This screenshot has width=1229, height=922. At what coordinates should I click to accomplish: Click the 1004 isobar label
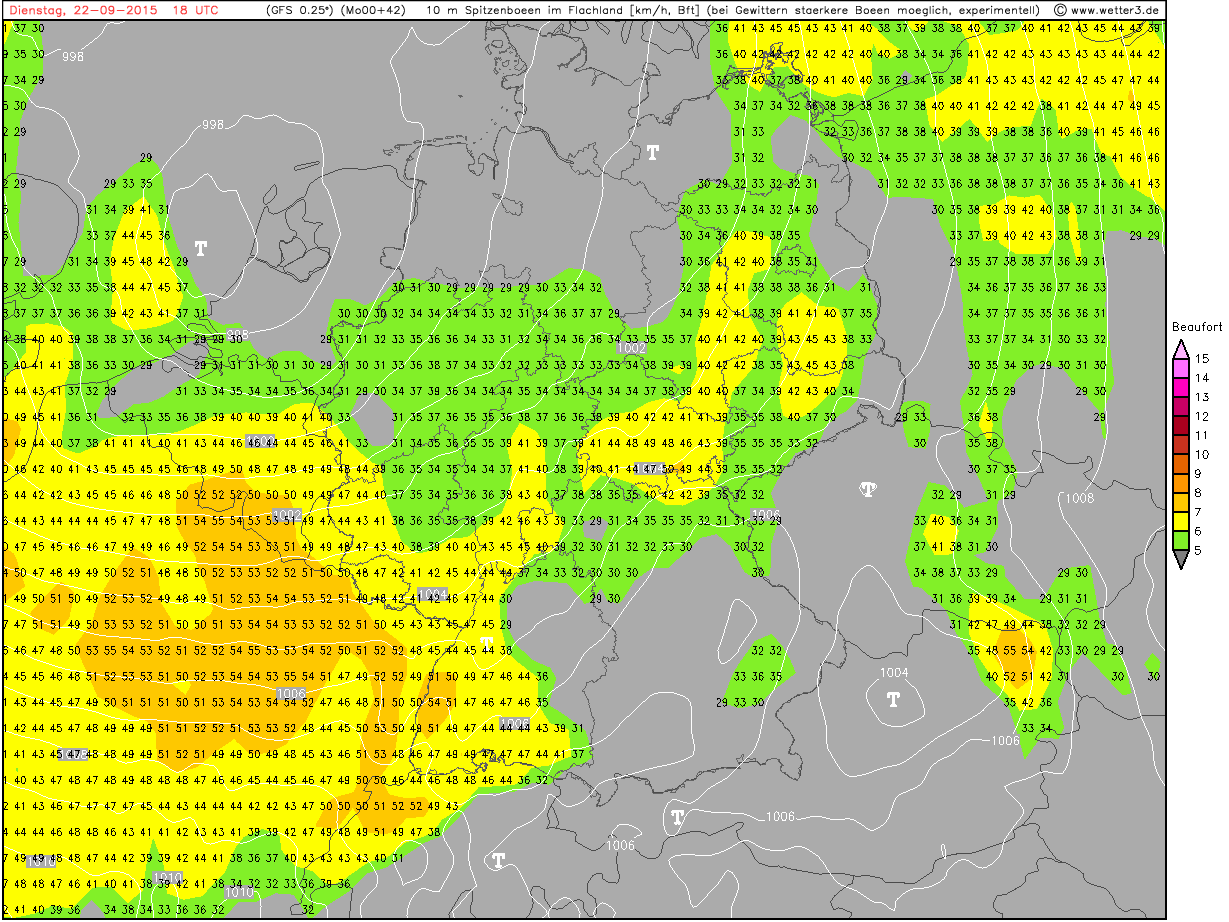pos(894,672)
